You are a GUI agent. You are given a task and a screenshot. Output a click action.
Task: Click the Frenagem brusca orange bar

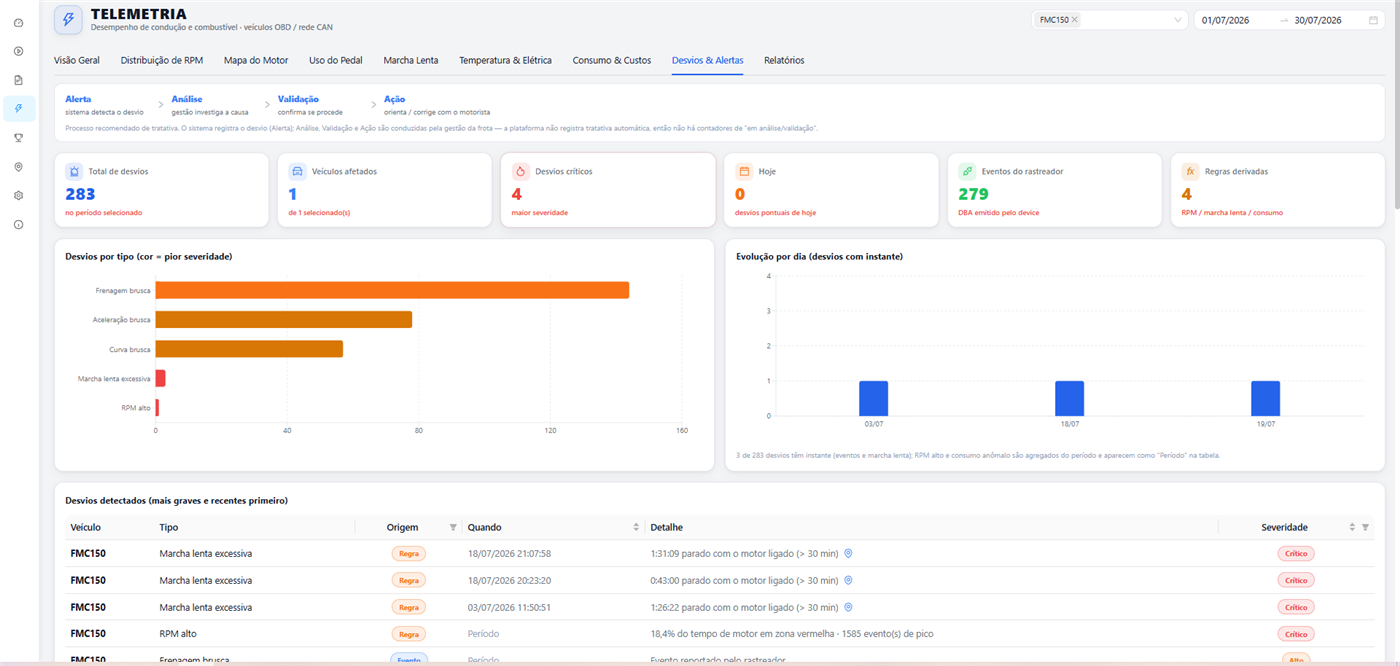[392, 290]
